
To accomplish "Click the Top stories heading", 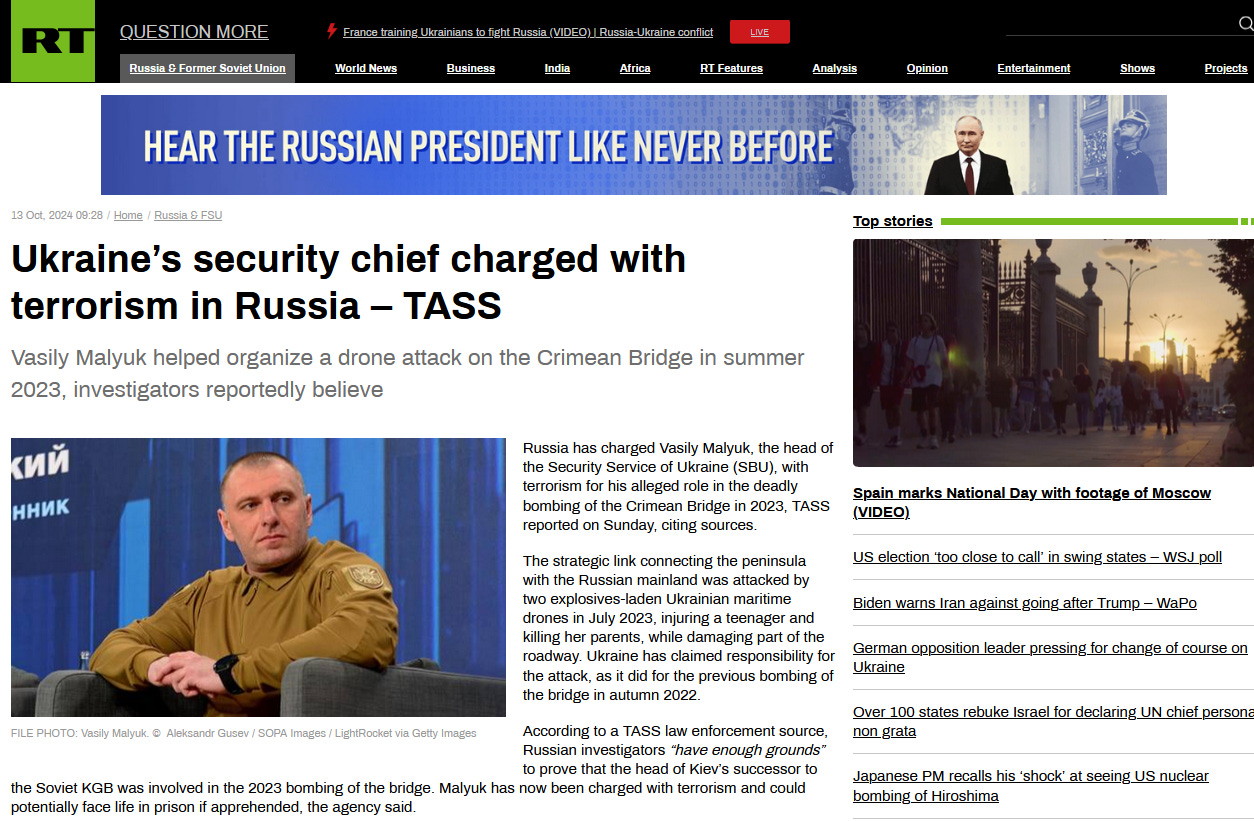I will click(x=892, y=221).
